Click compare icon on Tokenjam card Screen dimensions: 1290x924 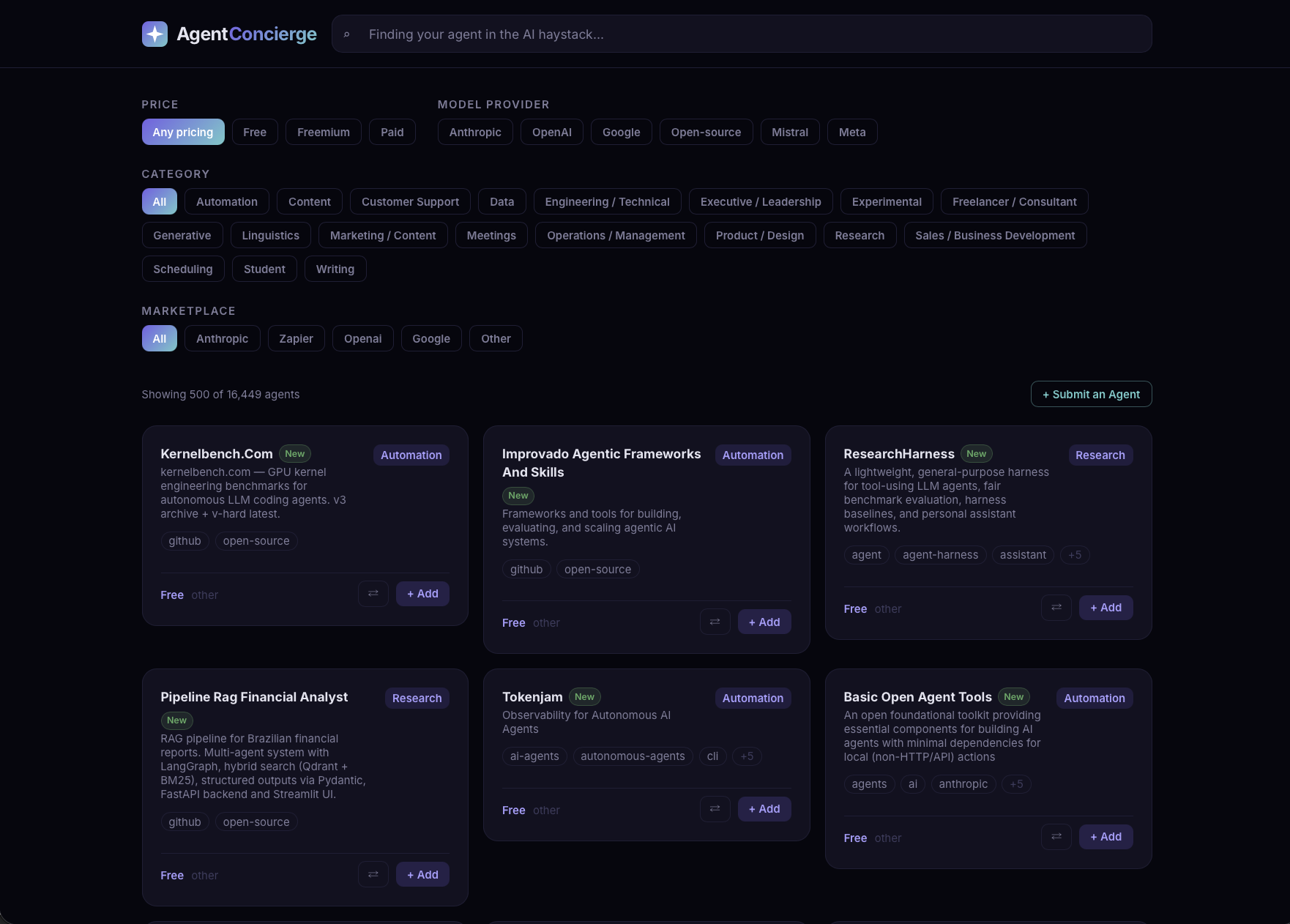tap(715, 809)
